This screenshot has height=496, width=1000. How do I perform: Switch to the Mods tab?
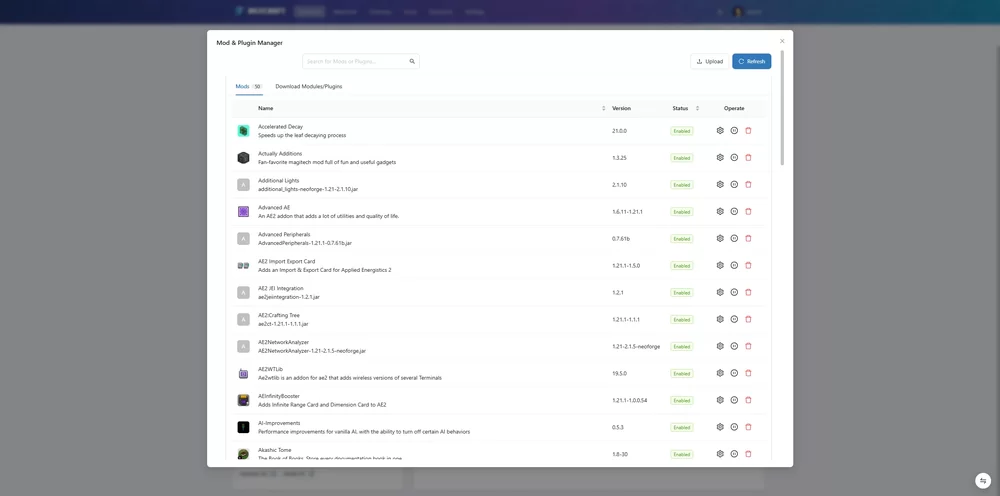pyautogui.click(x=249, y=86)
